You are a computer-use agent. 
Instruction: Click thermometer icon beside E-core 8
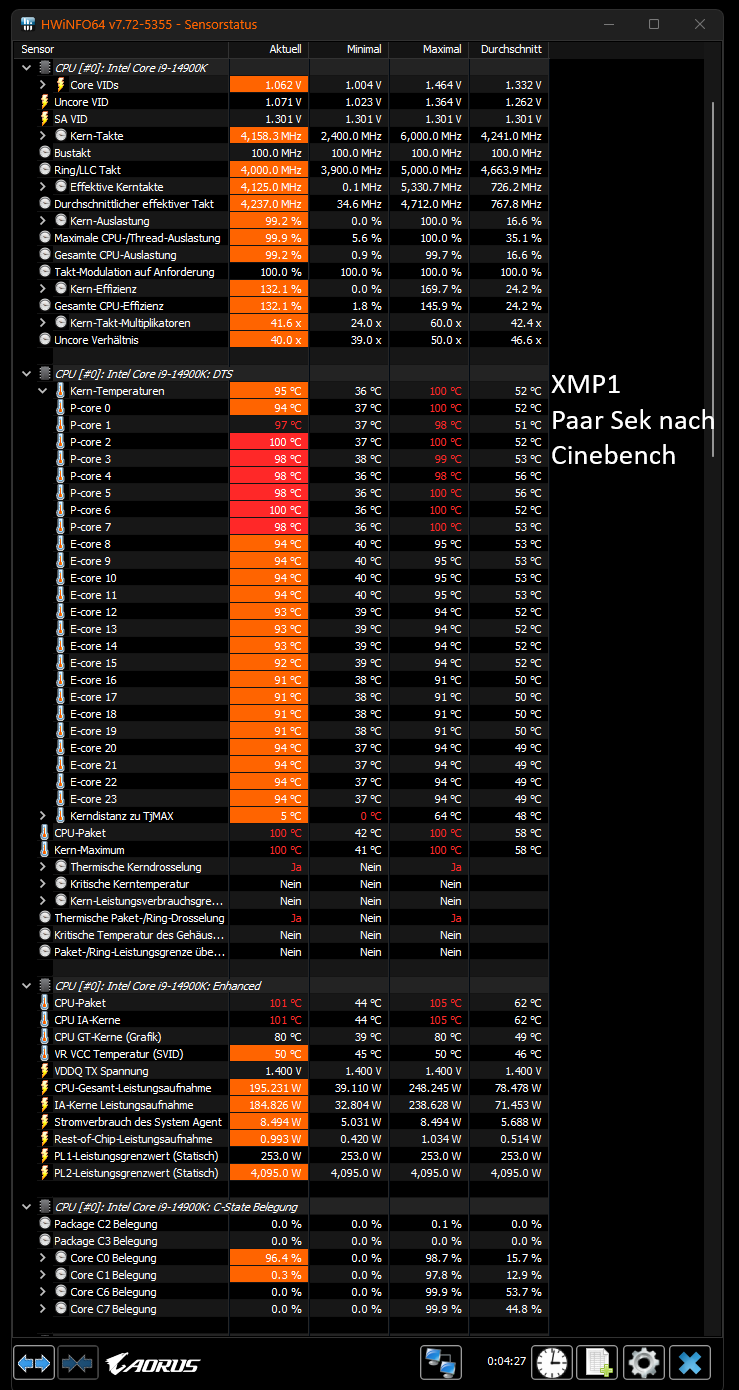60,544
